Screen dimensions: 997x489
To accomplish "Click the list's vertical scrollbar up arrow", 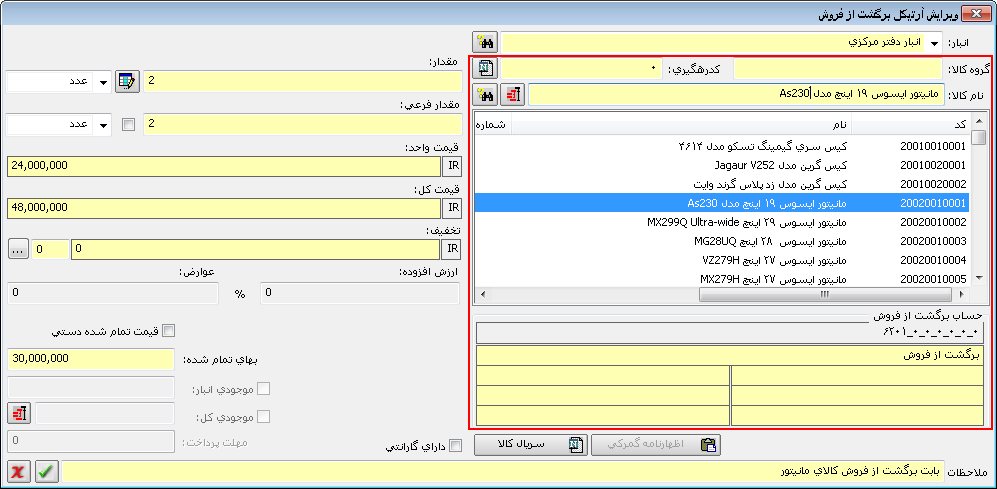I will coord(979,121).
